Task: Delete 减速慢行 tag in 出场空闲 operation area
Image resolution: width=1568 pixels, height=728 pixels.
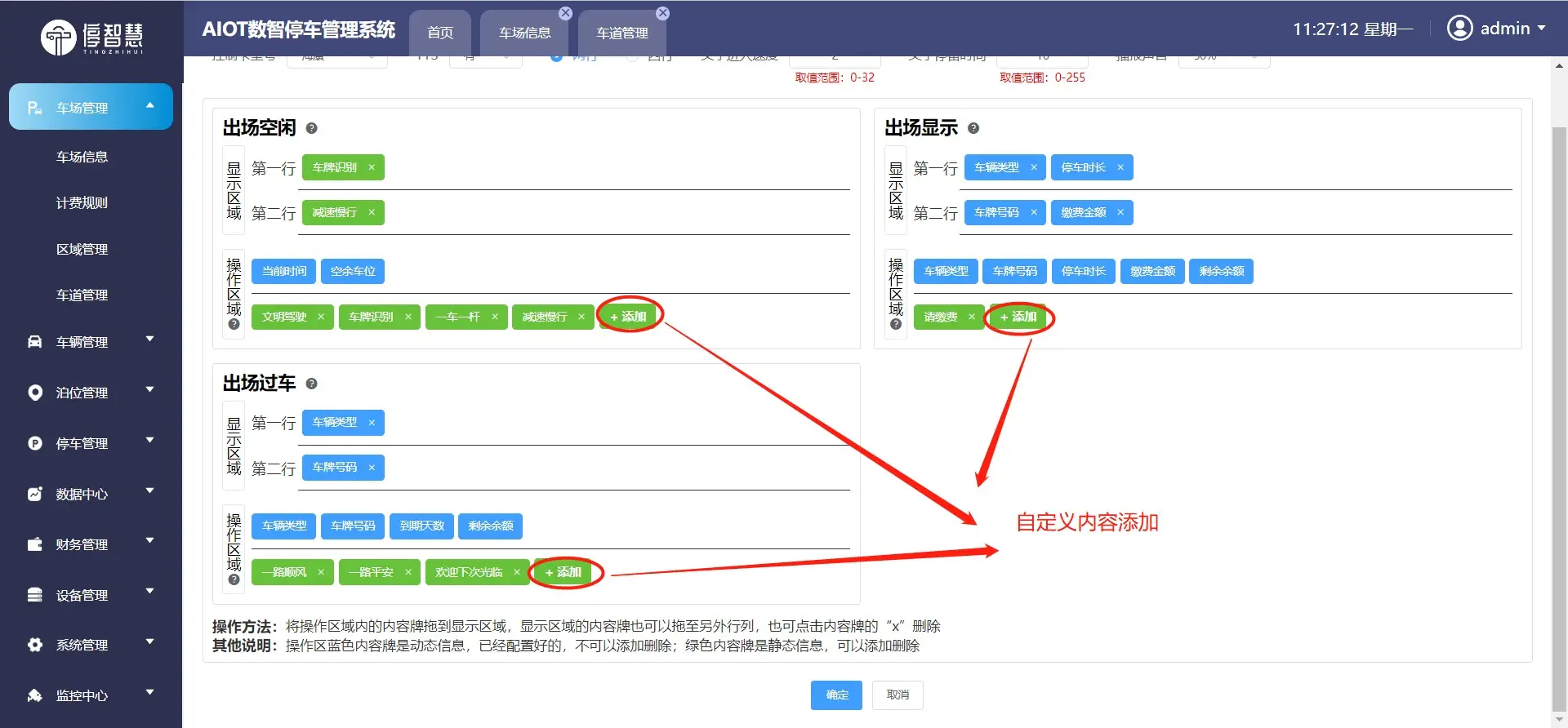Action: click(581, 317)
